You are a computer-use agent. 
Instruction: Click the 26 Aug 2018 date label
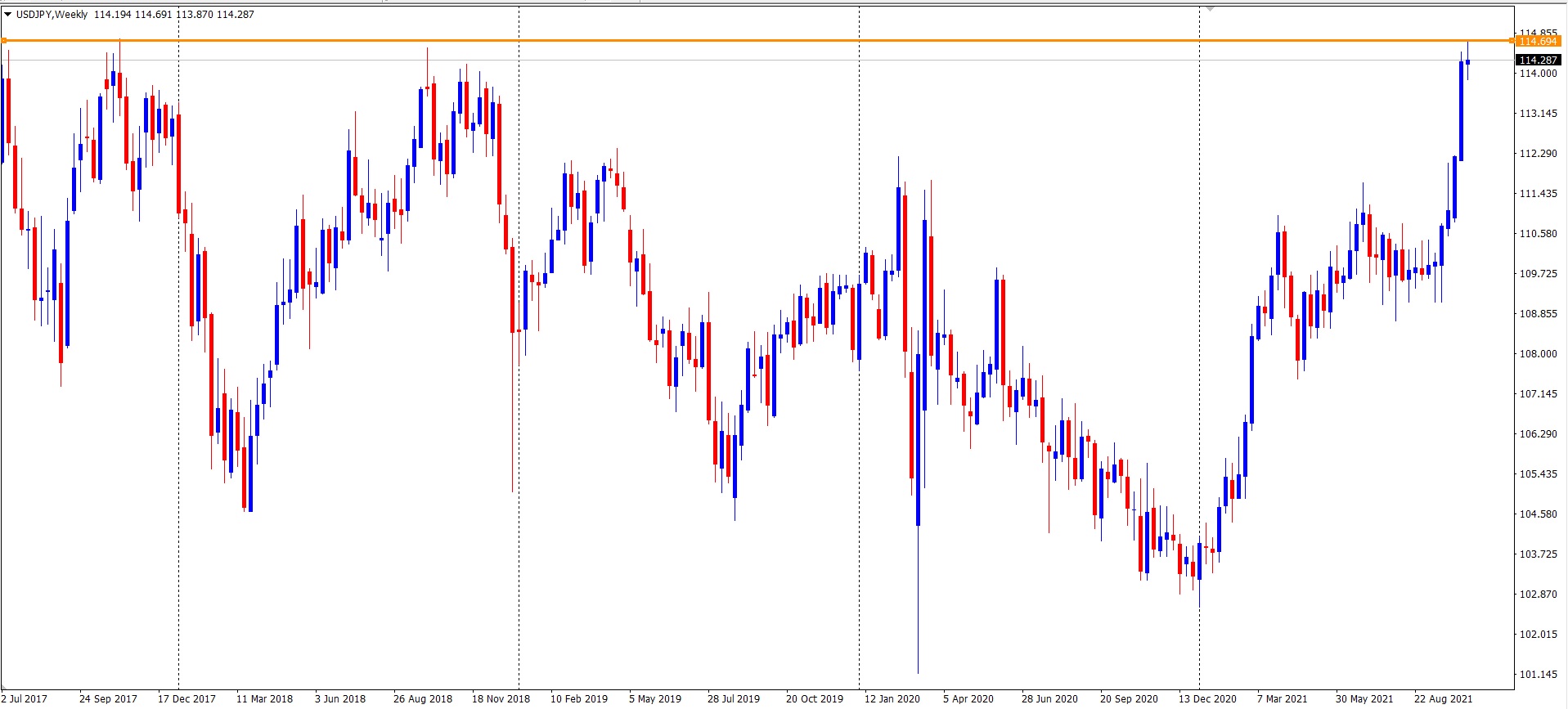pos(422,698)
